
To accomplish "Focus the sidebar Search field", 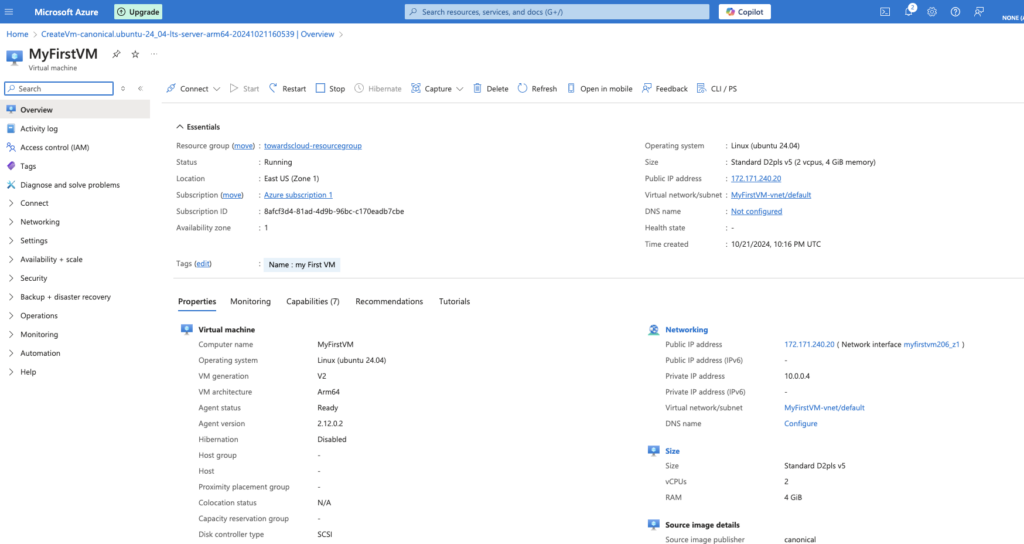I will 59,88.
